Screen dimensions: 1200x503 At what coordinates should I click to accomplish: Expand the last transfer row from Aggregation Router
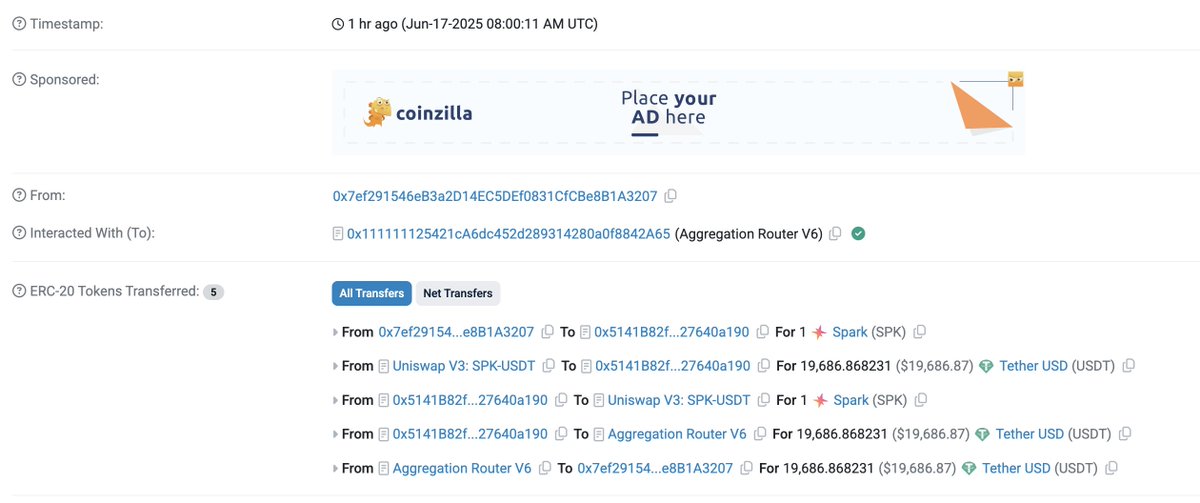[x=336, y=468]
